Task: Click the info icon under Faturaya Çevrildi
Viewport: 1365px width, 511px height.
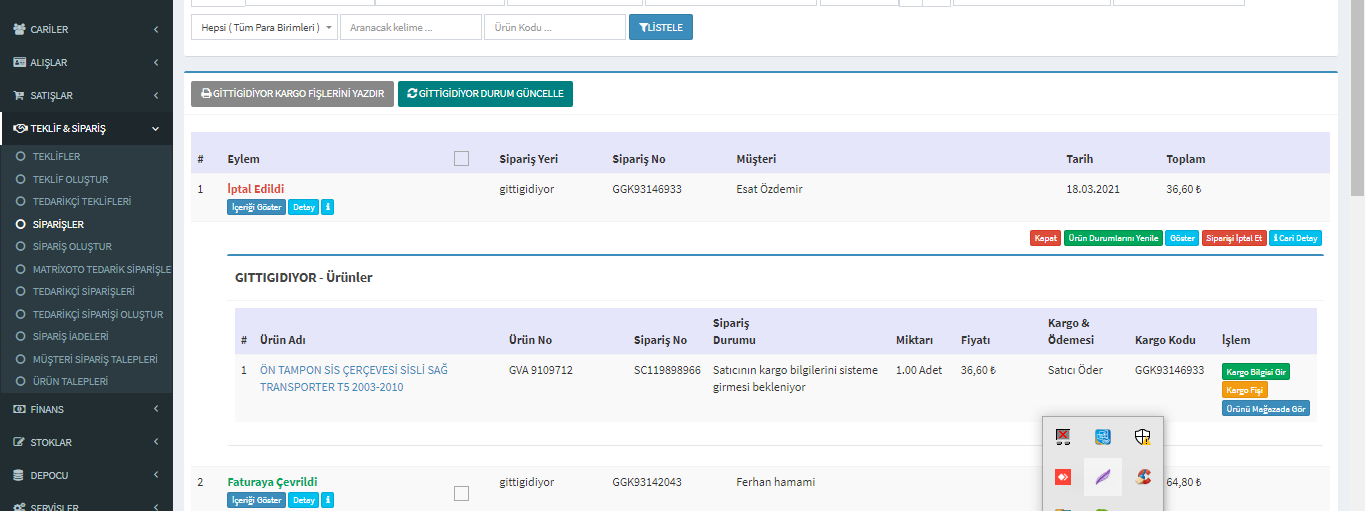Action: (x=328, y=500)
